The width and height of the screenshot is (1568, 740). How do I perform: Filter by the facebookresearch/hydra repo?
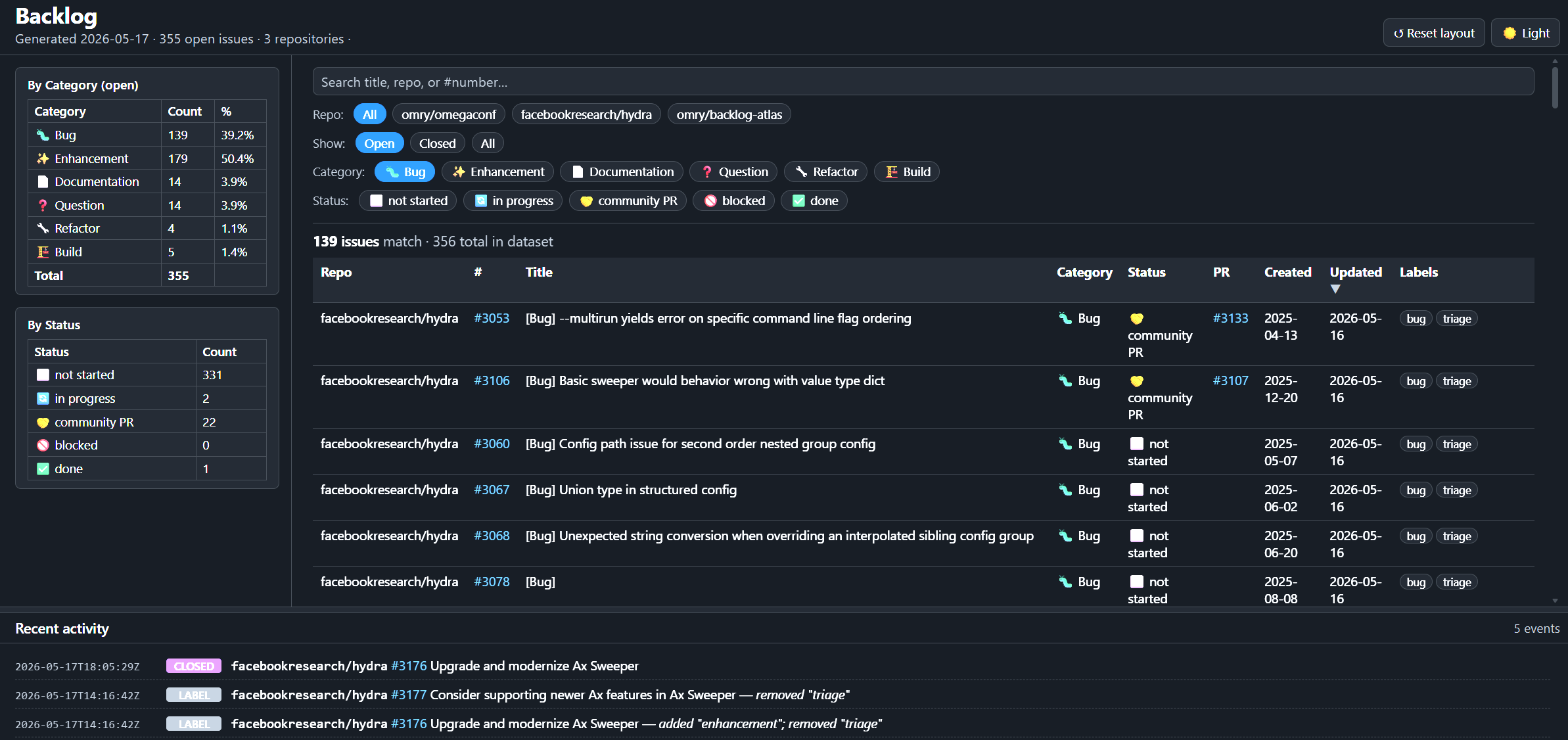tap(586, 115)
